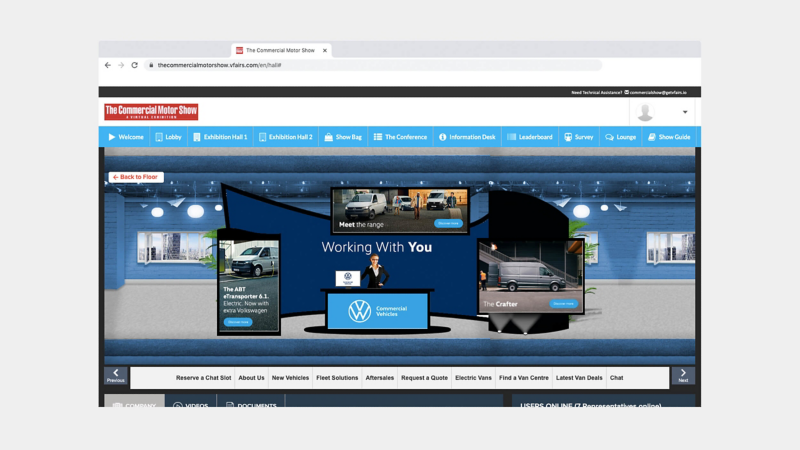This screenshot has width=800, height=450.
Task: Switch to the Videos tab
Action: tap(191, 402)
